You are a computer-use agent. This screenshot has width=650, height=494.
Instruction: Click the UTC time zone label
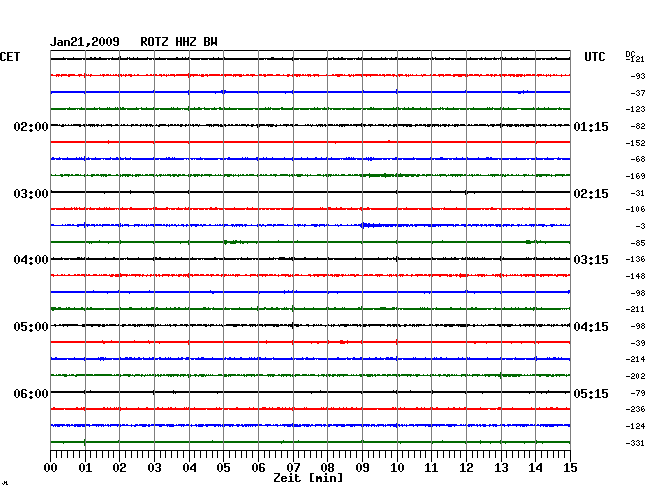click(x=594, y=57)
